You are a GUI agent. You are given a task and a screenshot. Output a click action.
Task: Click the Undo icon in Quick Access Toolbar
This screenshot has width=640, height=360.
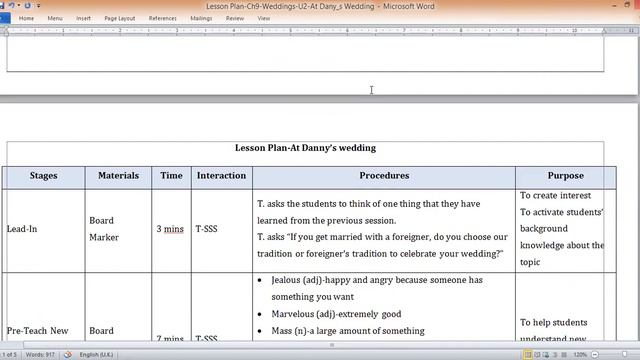pos(11,5)
